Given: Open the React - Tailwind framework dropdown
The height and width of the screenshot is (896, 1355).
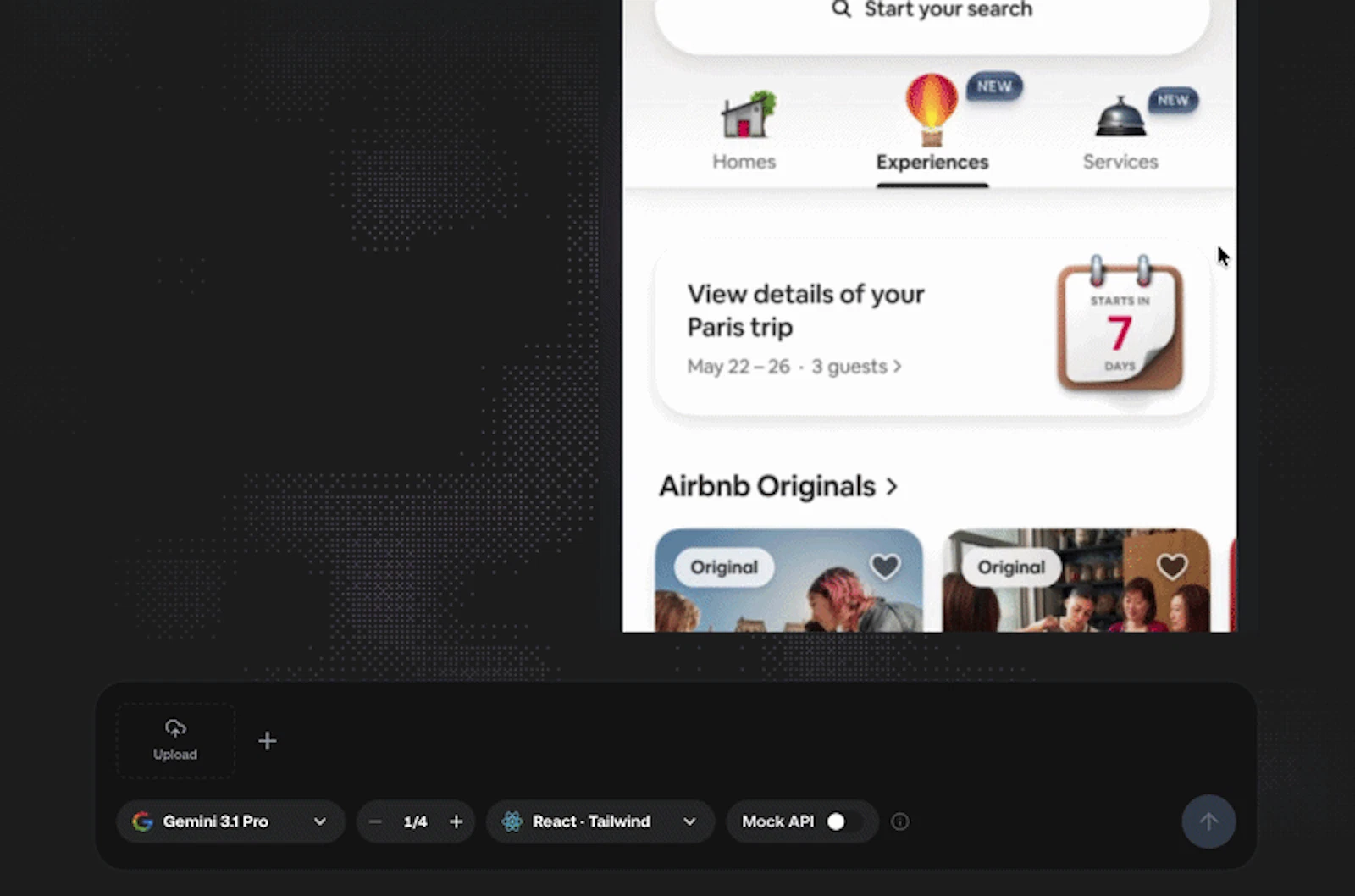Looking at the screenshot, I should (x=600, y=821).
